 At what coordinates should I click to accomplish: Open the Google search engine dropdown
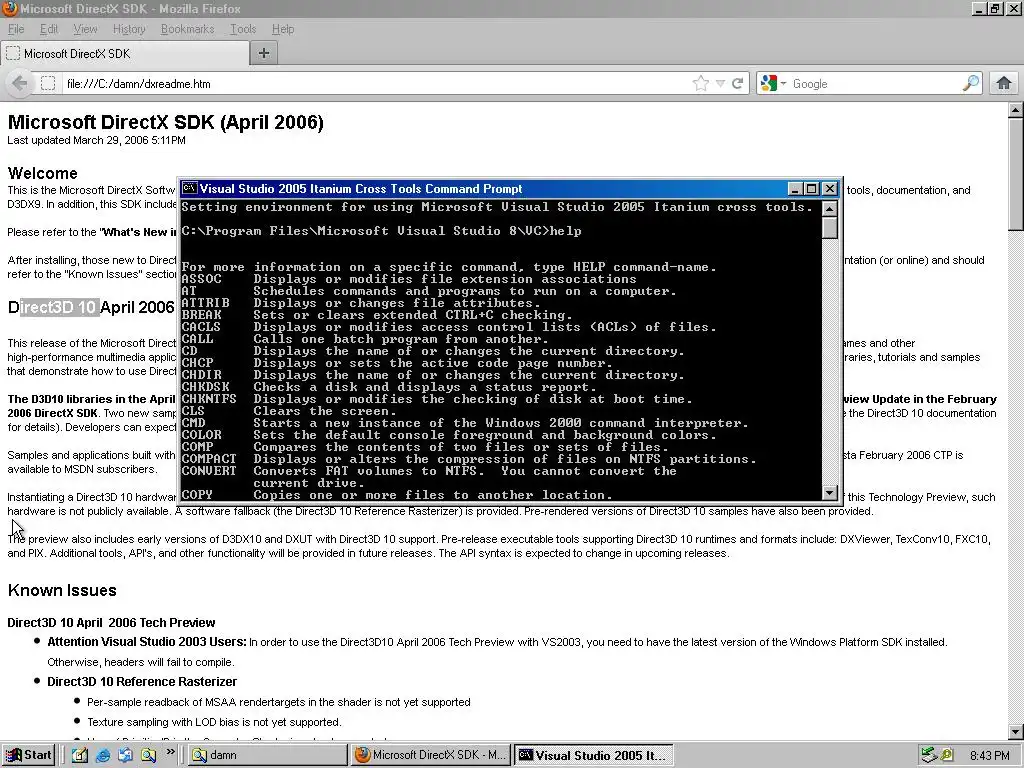click(x=773, y=84)
